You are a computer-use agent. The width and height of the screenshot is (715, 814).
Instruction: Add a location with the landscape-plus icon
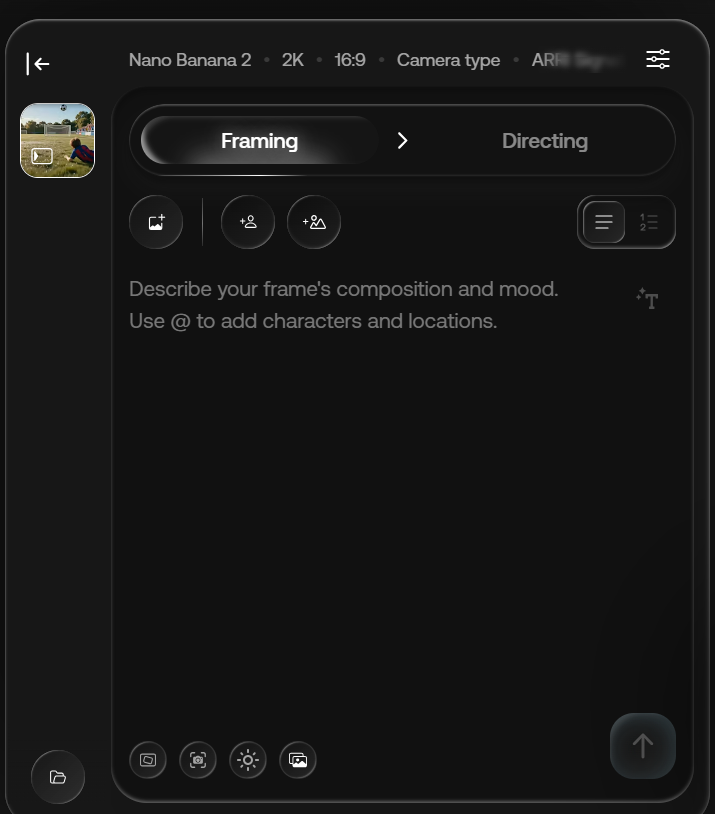click(314, 222)
